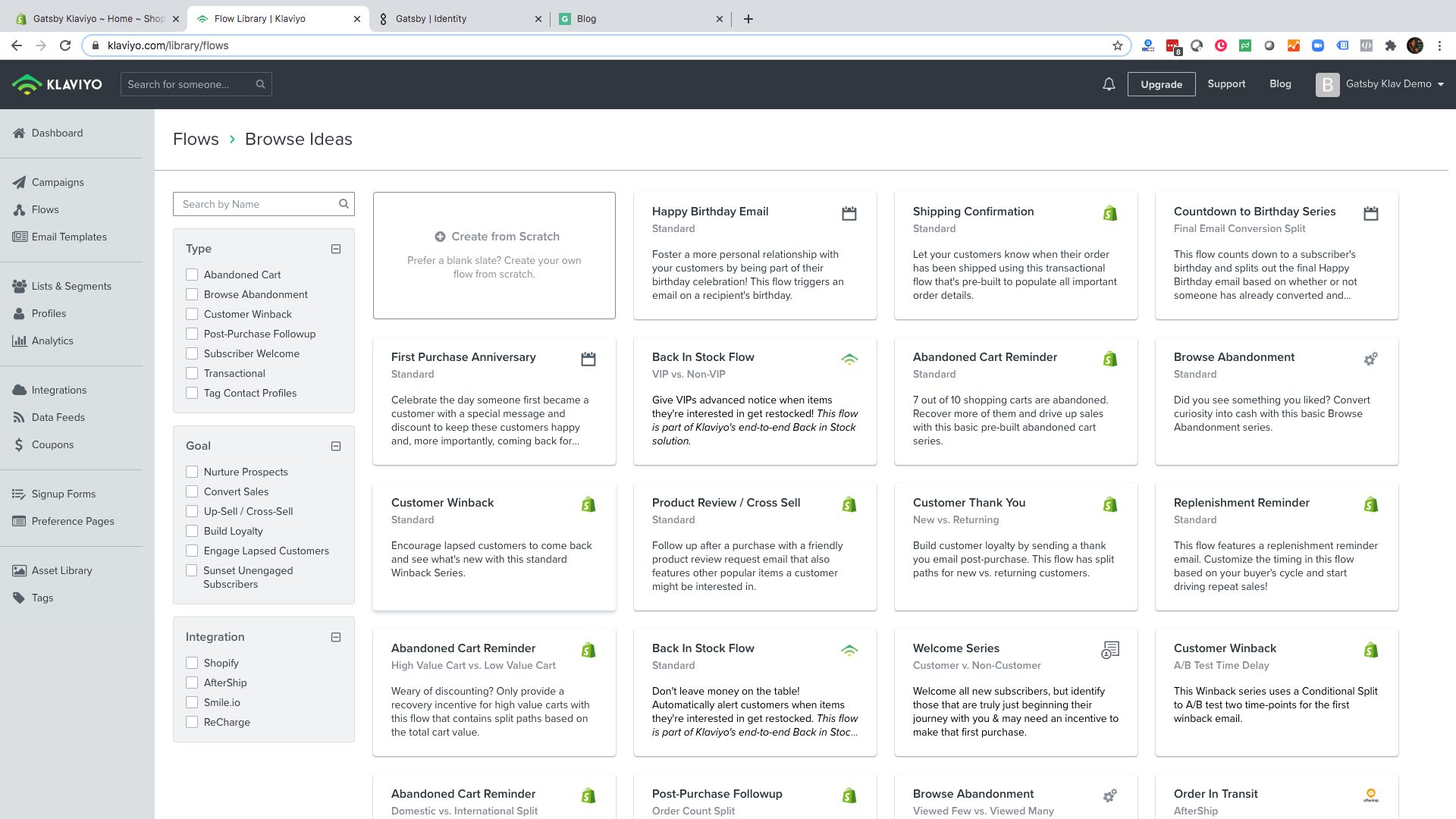1456x819 pixels.
Task: Click the Email Templates icon
Action: [x=20, y=237]
